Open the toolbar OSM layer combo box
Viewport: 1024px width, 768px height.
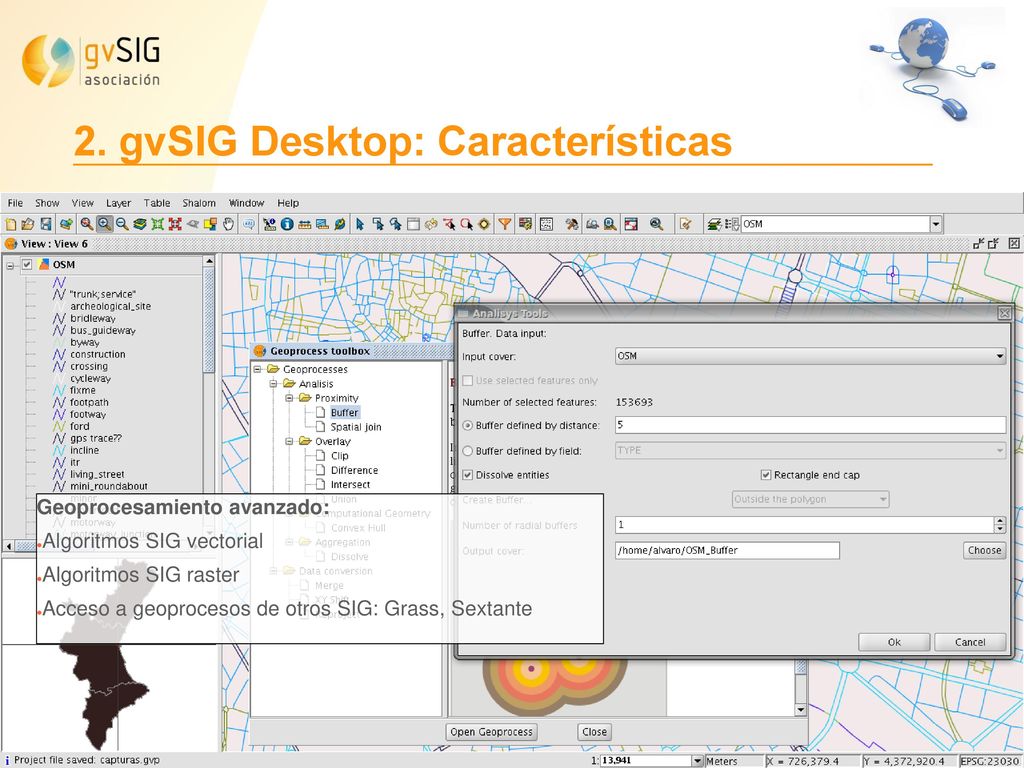[x=842, y=224]
